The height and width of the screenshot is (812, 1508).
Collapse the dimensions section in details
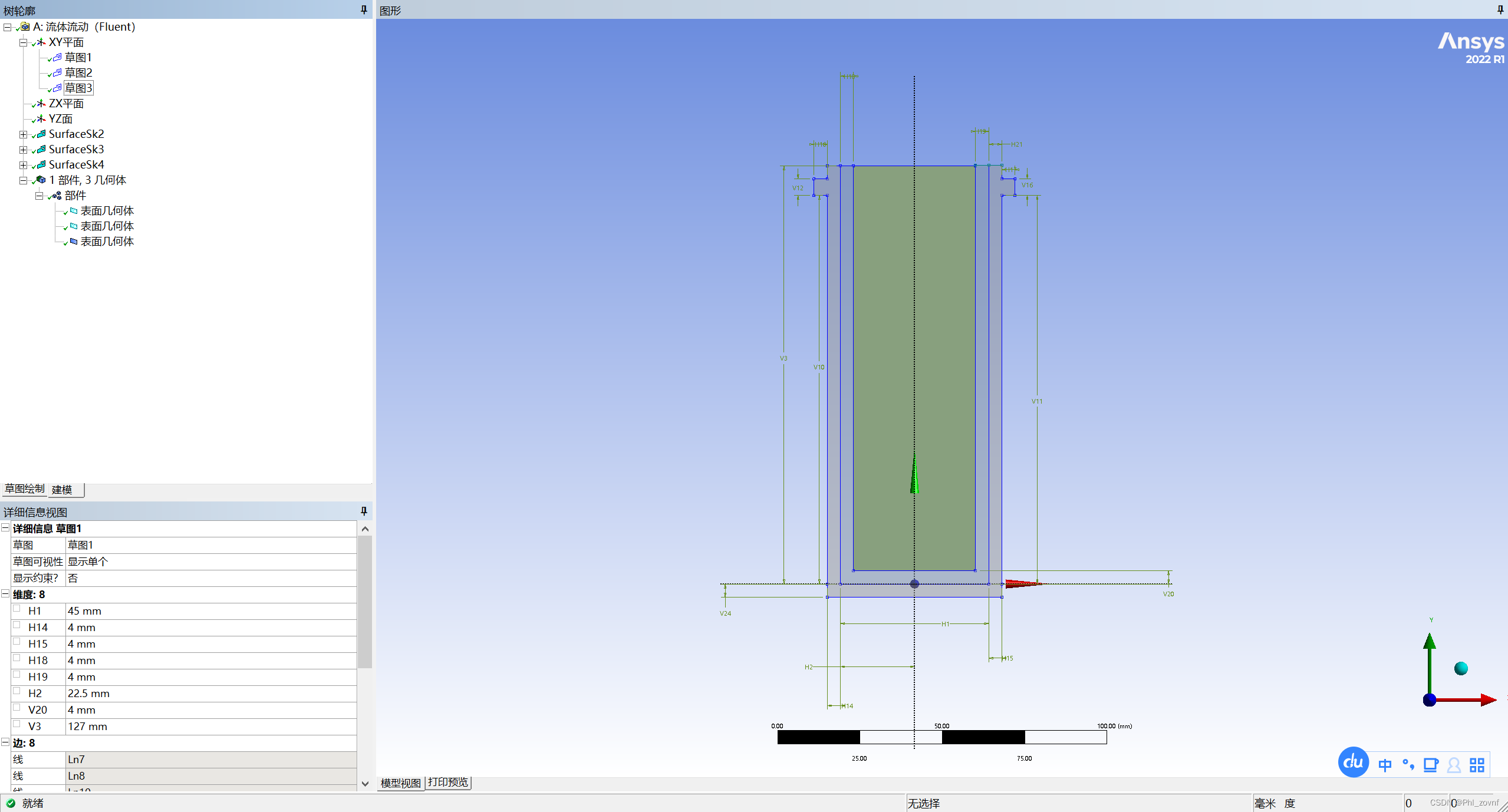(5, 594)
